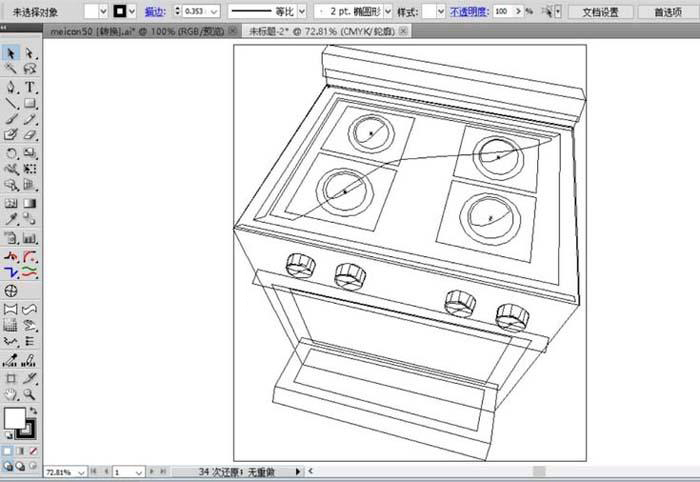Choose the Line Segment tool

coord(11,104)
